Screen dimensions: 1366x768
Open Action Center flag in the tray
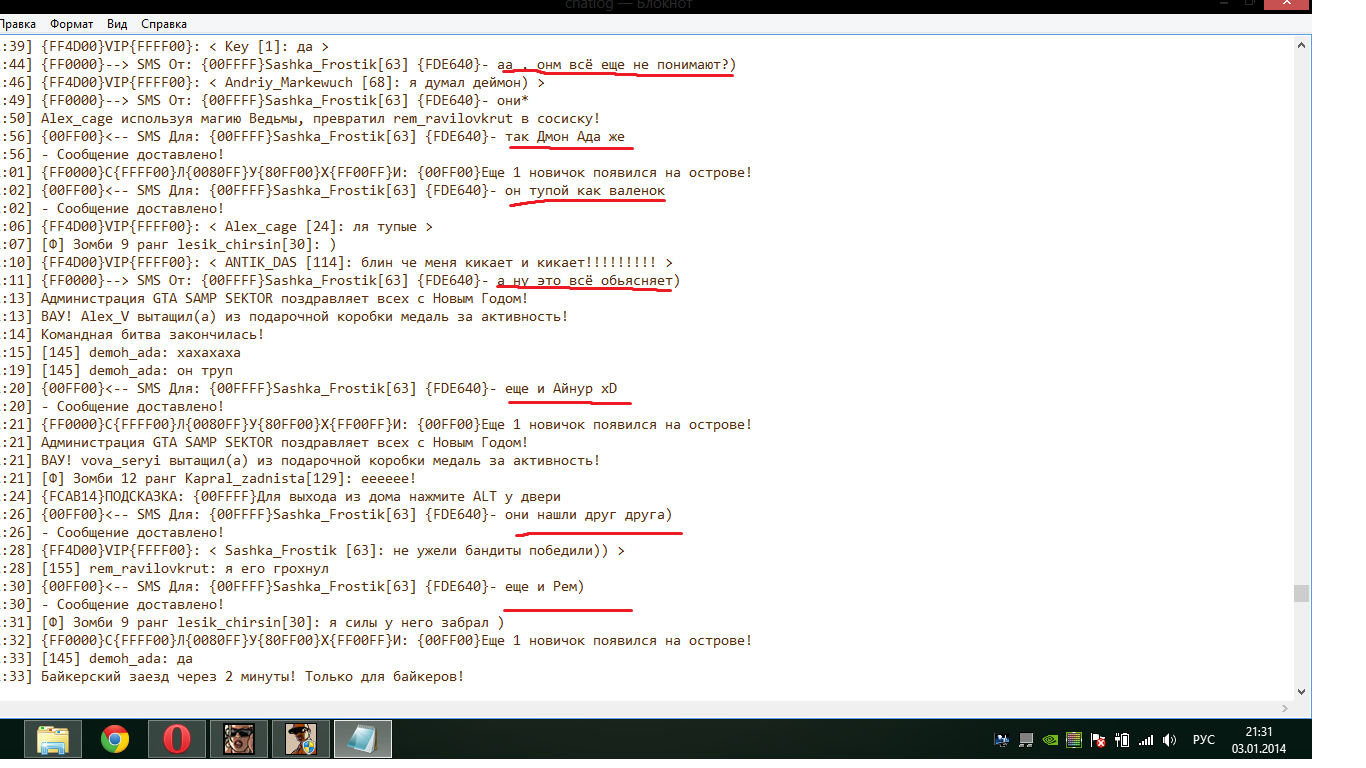pyautogui.click(x=1098, y=740)
